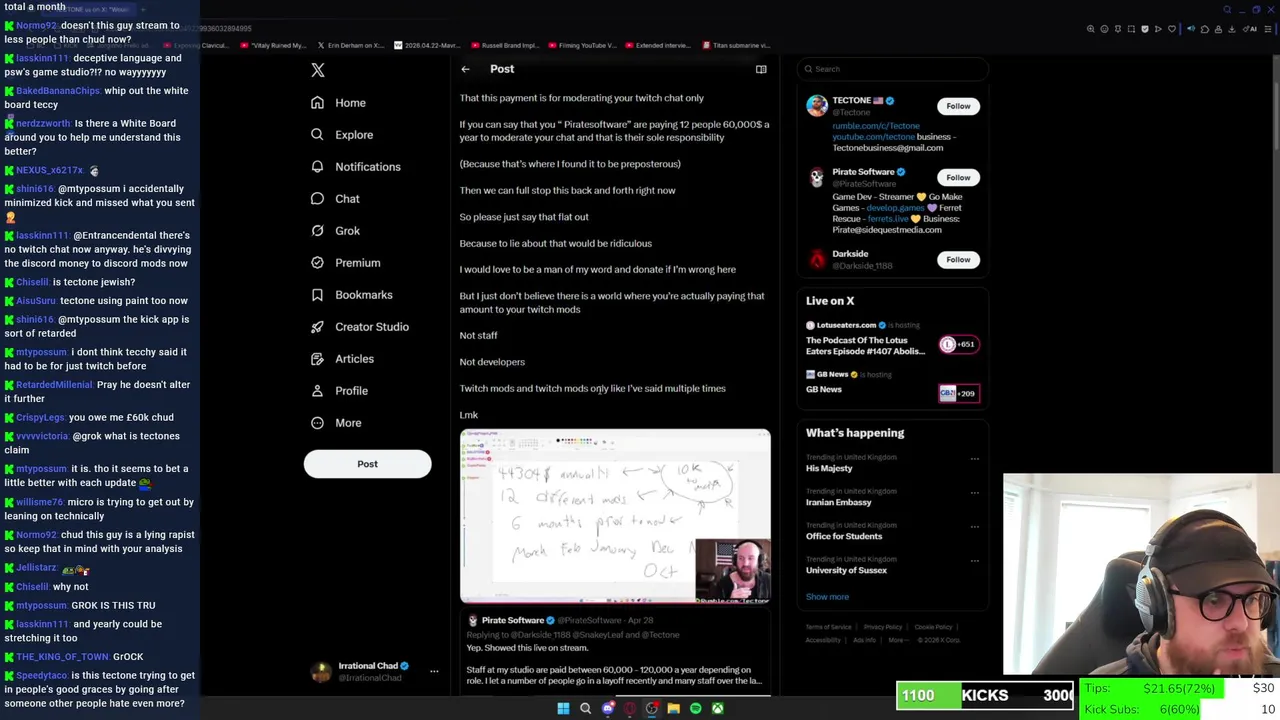1280x720 pixels.
Task: Switch to the 'Vitaly Ruined My...' browser tab
Action: pos(272,45)
